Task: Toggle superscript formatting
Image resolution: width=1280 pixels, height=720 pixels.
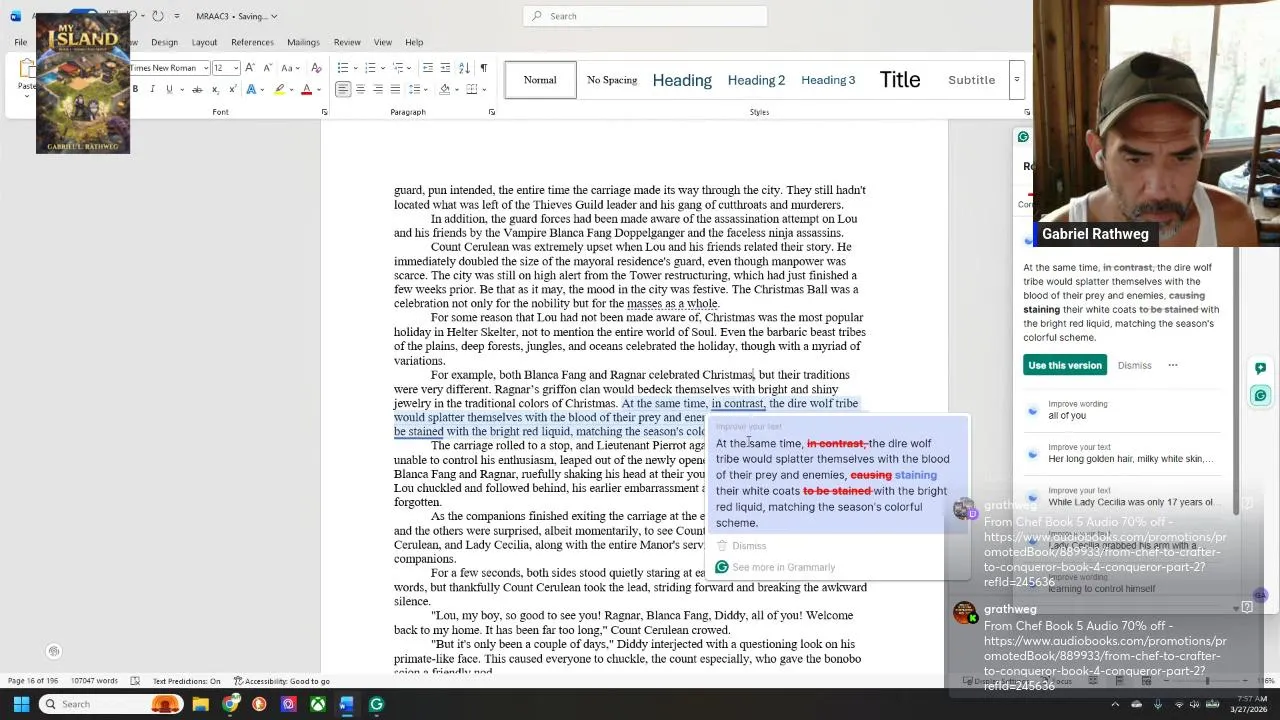Action: 231,89
